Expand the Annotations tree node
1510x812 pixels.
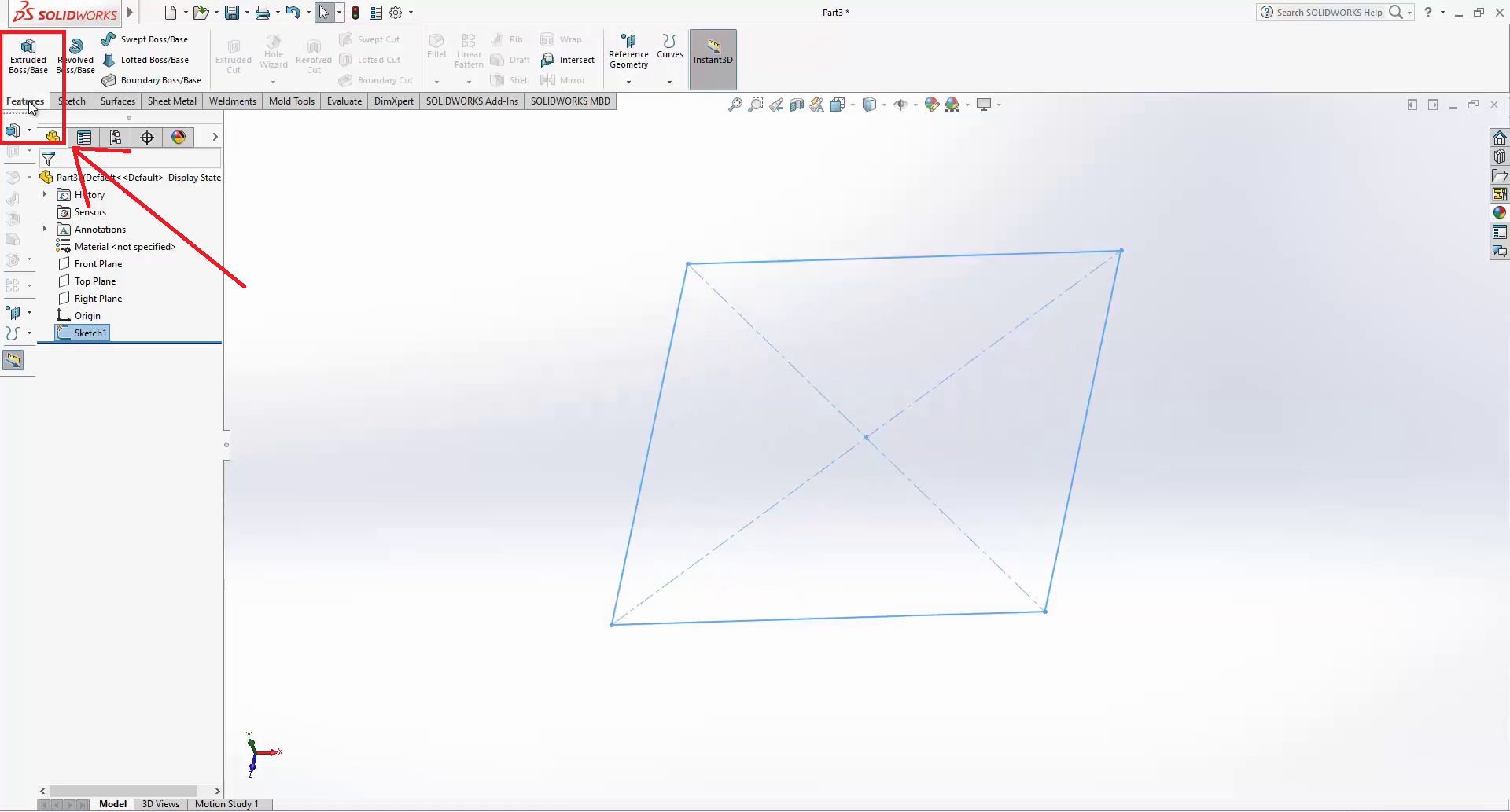pyautogui.click(x=45, y=229)
